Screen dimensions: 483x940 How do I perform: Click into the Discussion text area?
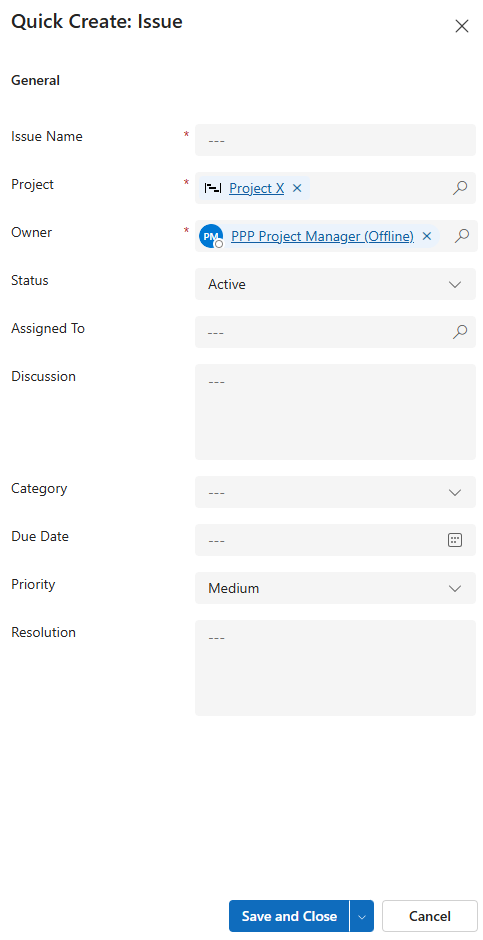pos(335,412)
